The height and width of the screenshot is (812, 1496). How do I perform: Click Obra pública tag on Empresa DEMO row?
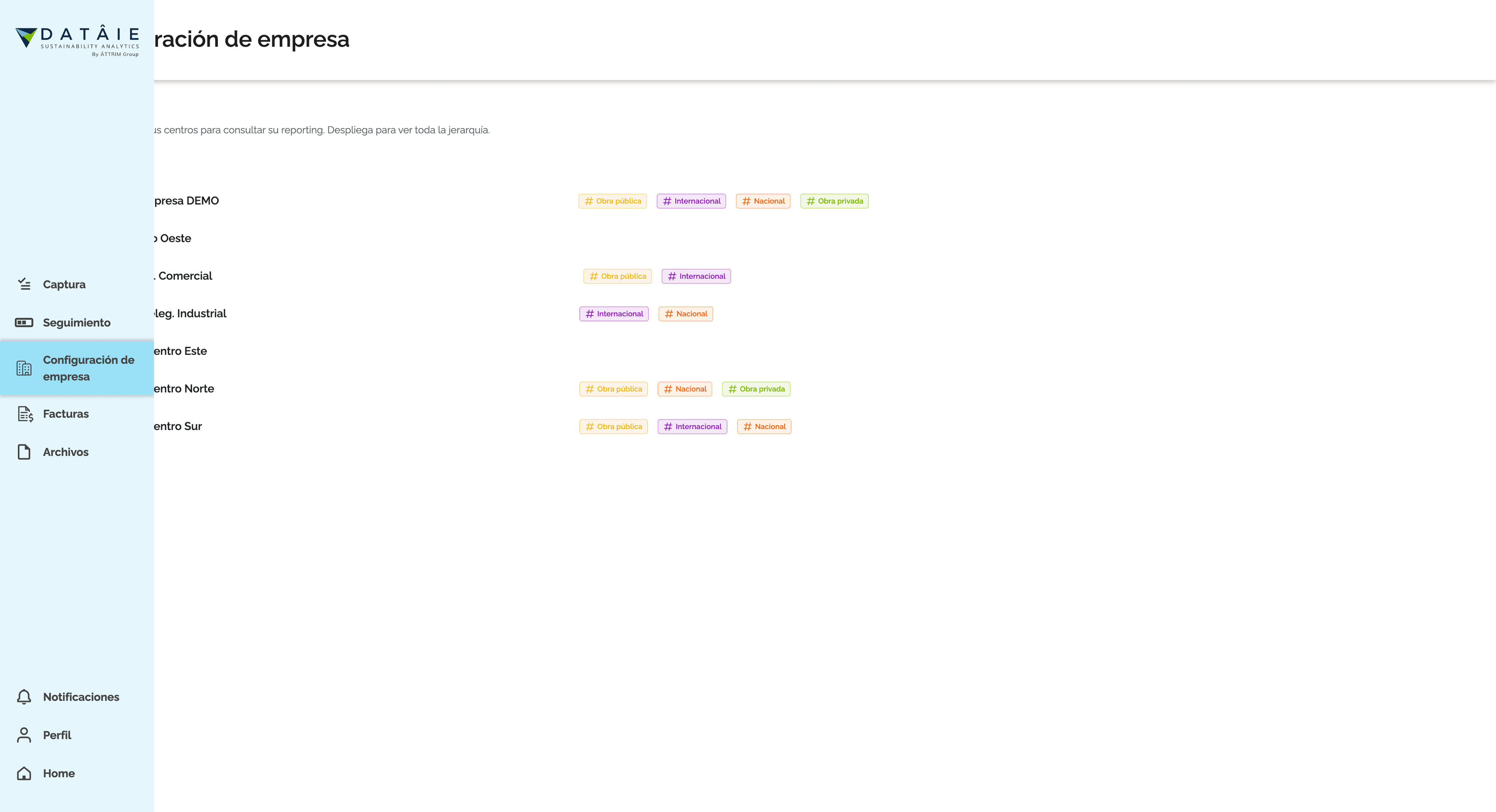click(x=613, y=201)
